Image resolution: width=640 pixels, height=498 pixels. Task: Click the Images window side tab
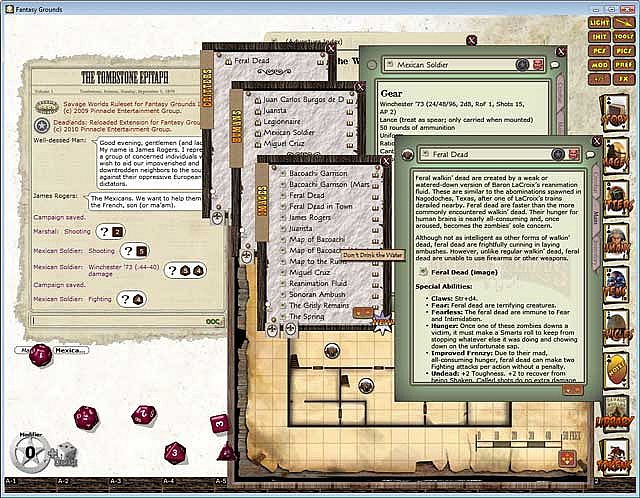coord(262,201)
